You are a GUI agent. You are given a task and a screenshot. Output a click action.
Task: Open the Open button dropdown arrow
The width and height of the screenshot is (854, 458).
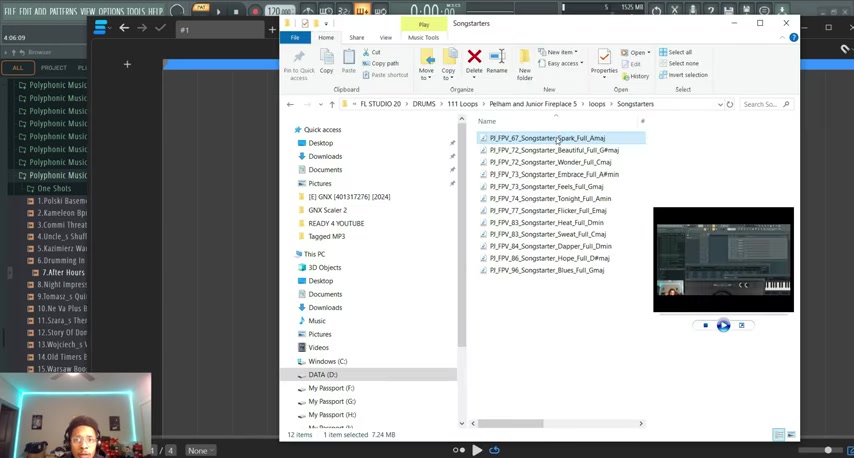pos(649,53)
